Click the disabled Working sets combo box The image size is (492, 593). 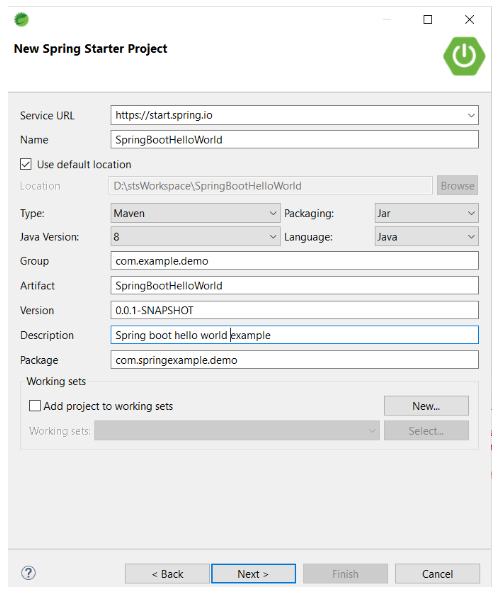click(237, 431)
